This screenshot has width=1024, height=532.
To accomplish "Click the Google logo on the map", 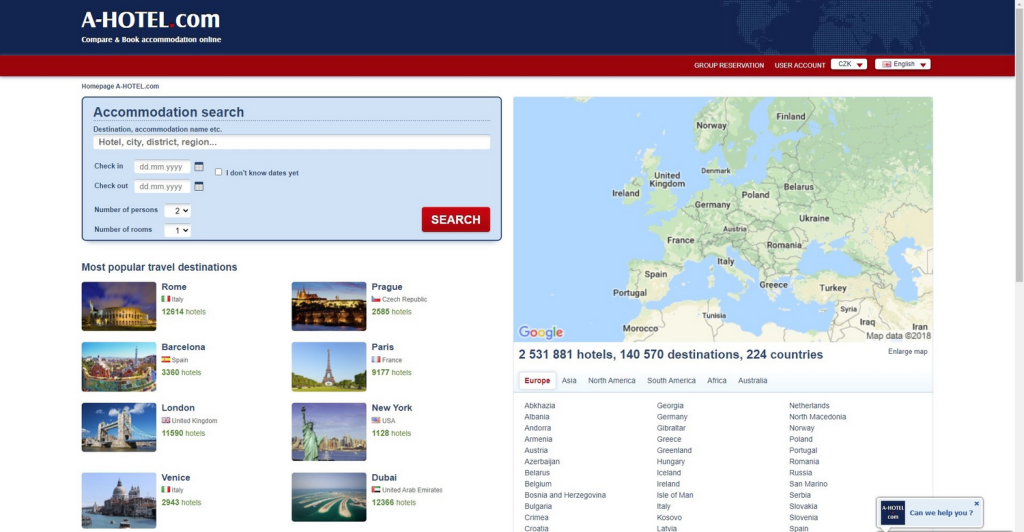I will tap(540, 332).
